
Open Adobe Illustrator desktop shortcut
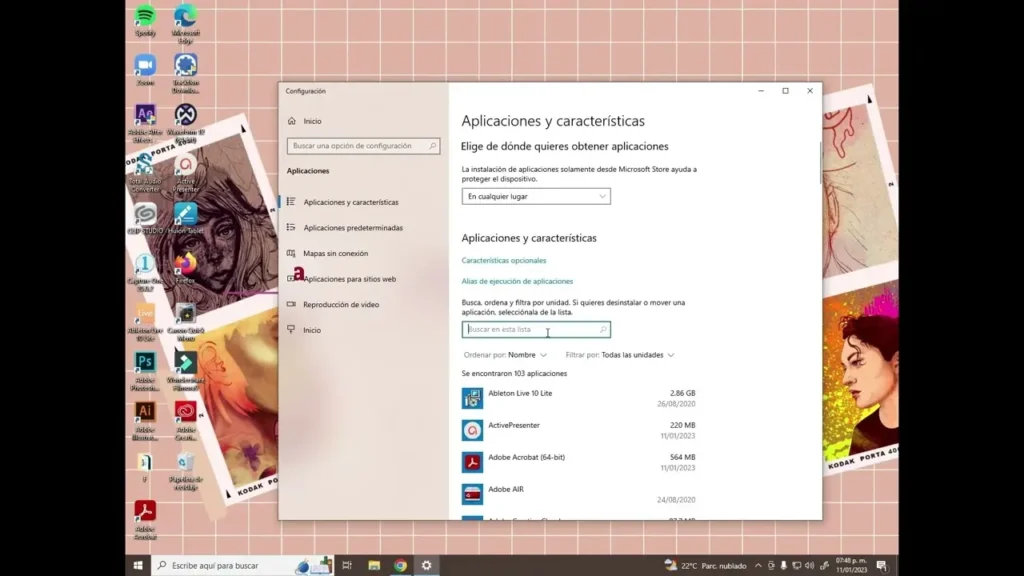145,412
